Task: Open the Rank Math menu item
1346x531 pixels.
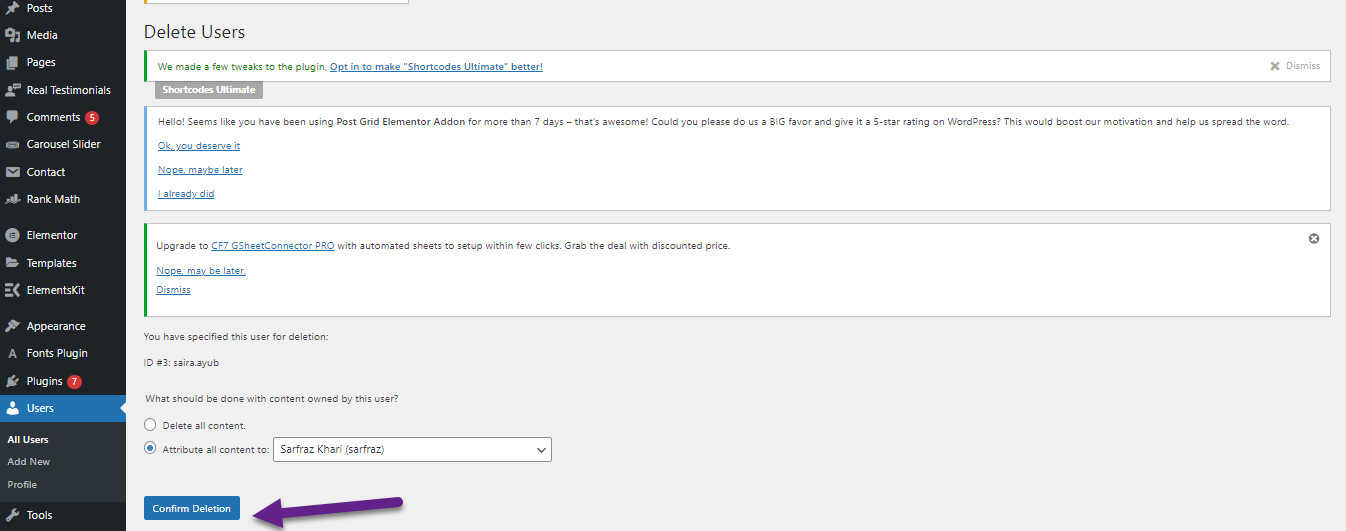Action: point(53,199)
